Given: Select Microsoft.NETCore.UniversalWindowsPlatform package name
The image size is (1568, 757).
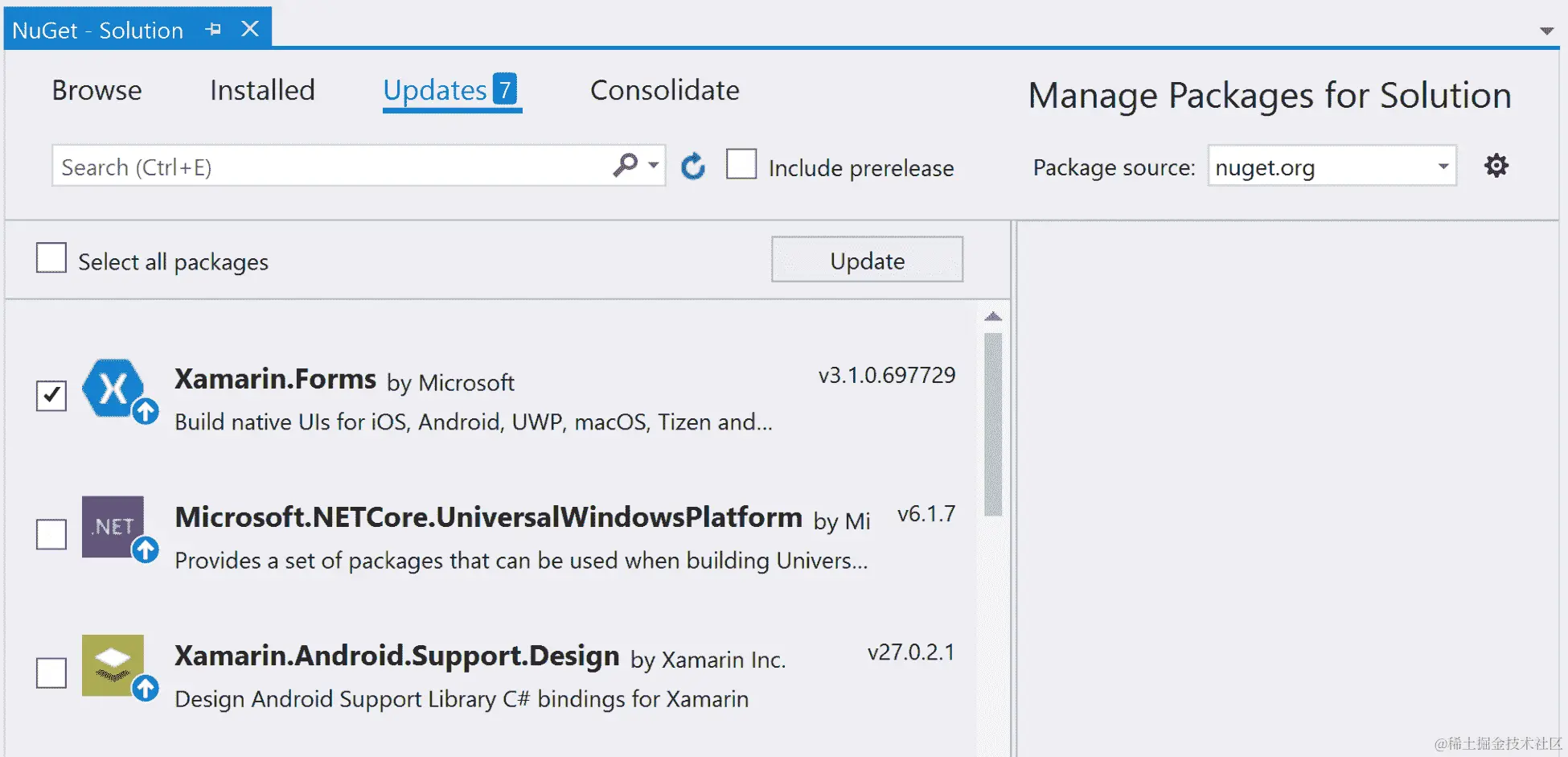Looking at the screenshot, I should [x=488, y=516].
